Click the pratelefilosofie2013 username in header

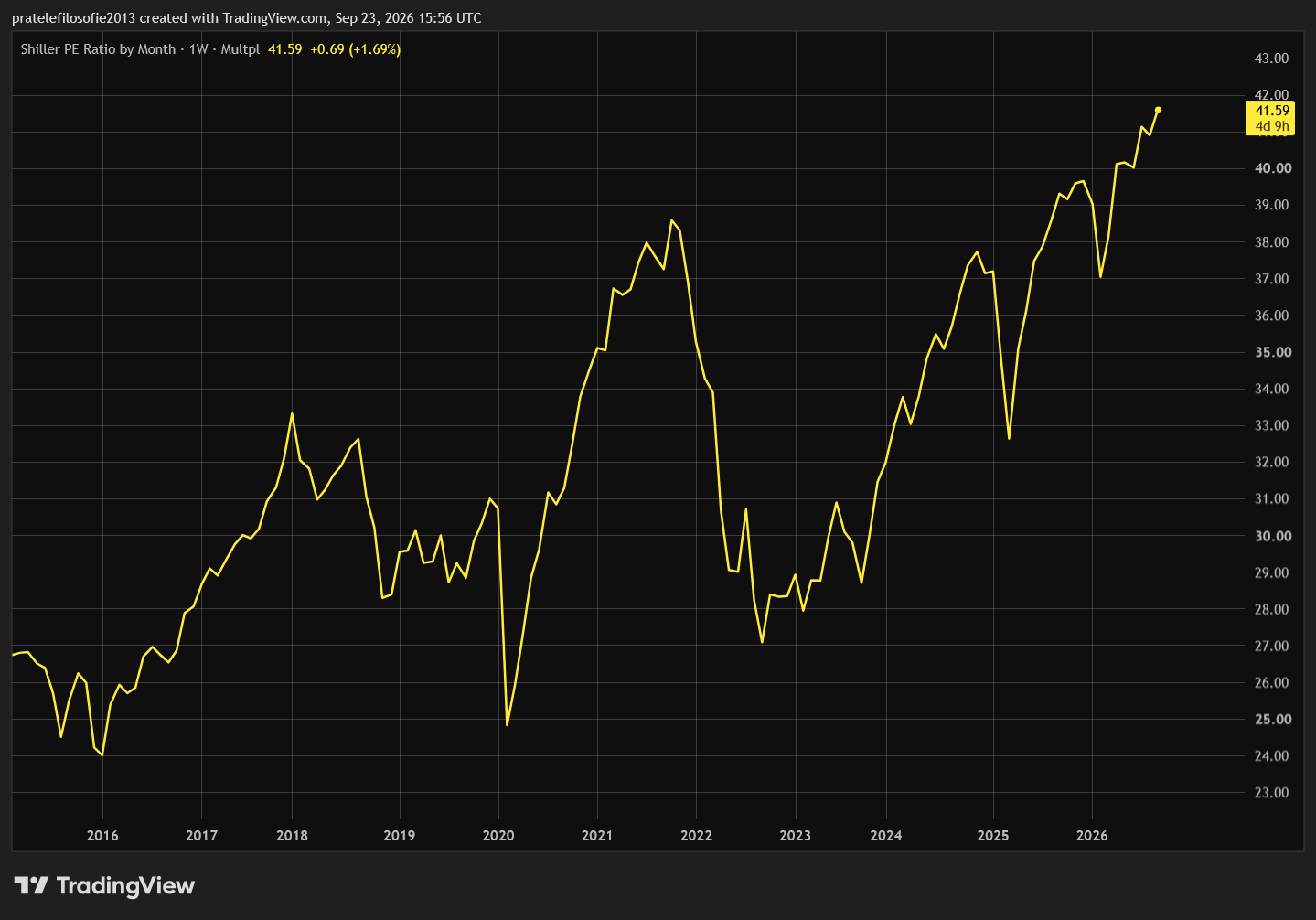[x=73, y=18]
